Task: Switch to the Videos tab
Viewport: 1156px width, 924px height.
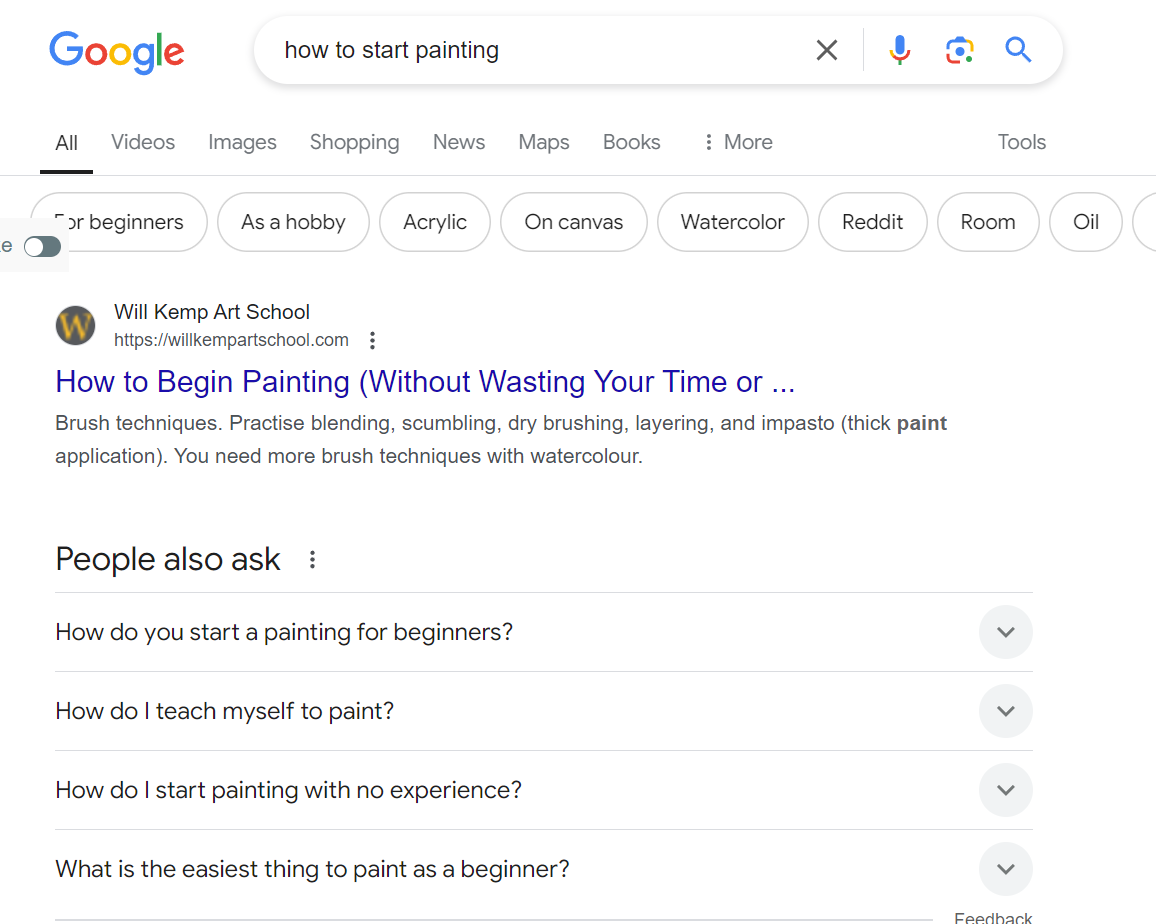Action: coord(143,142)
